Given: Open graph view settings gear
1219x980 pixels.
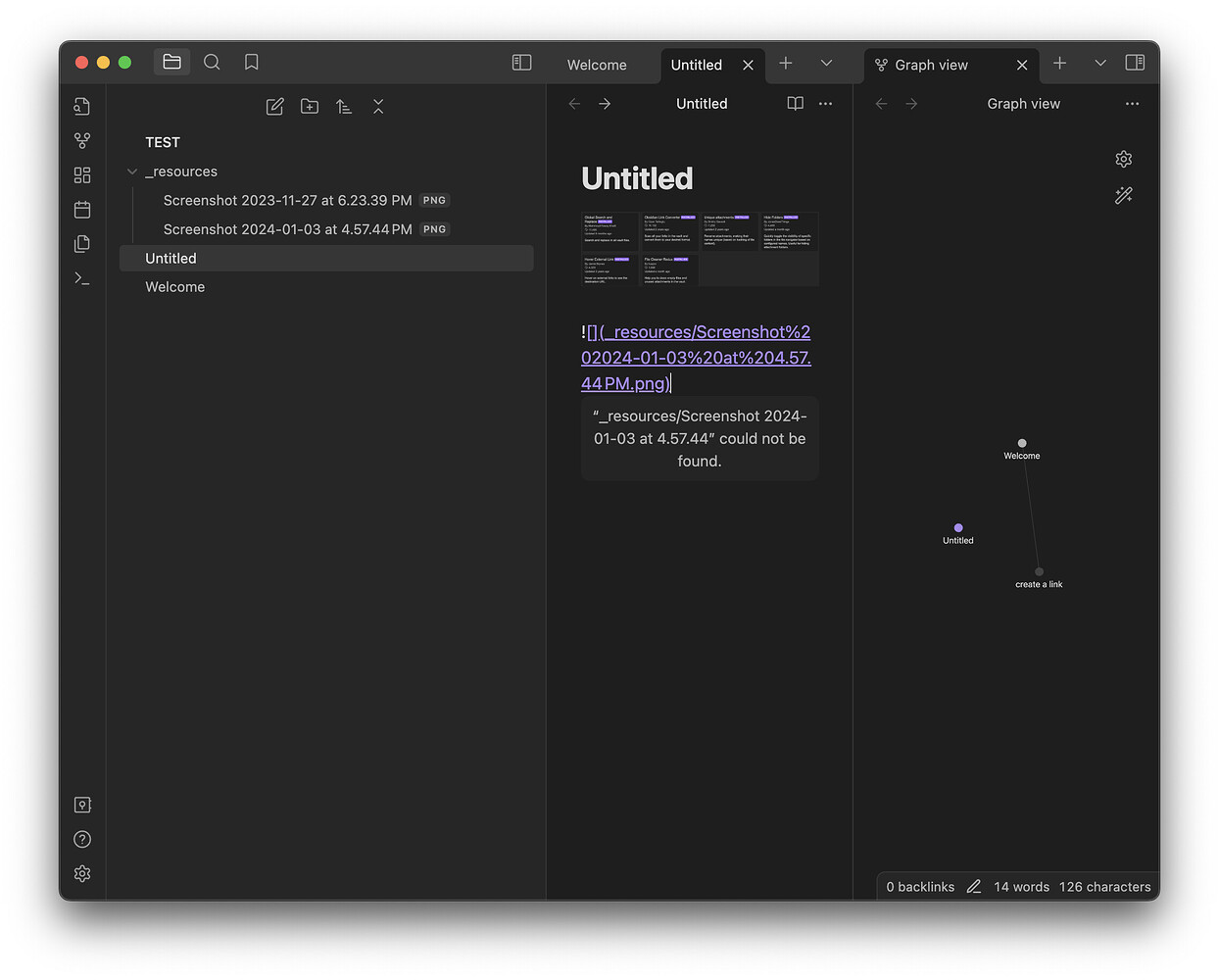Looking at the screenshot, I should click(x=1123, y=158).
